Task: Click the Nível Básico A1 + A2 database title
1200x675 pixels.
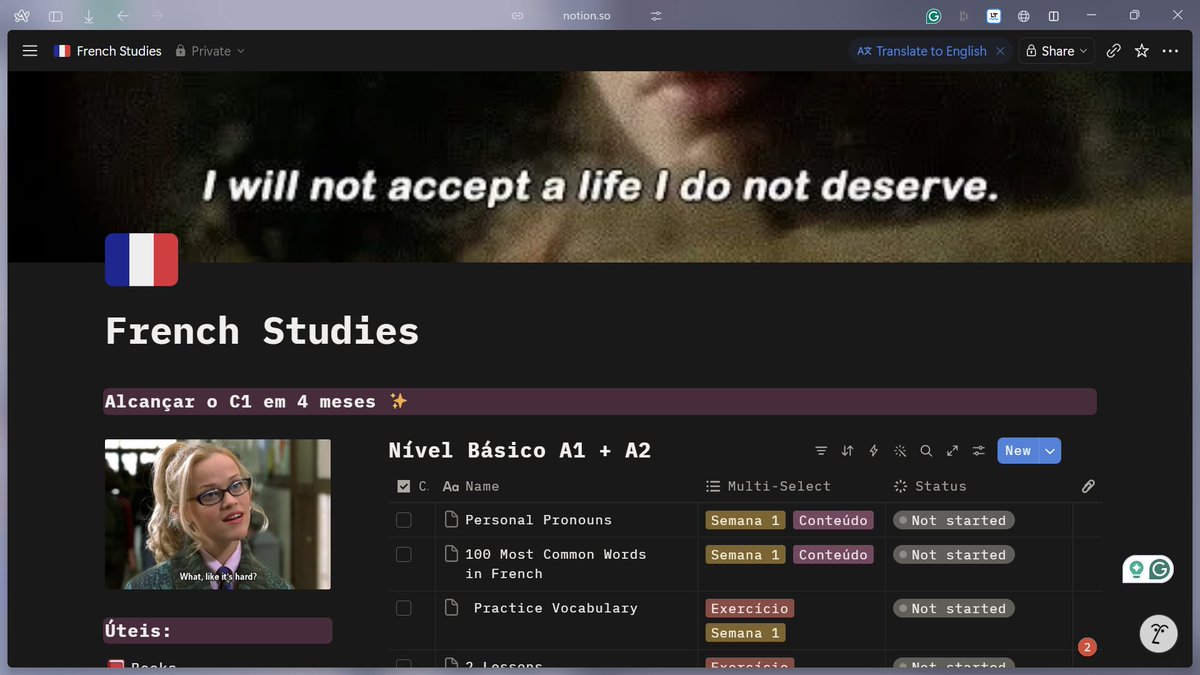Action: (x=519, y=450)
